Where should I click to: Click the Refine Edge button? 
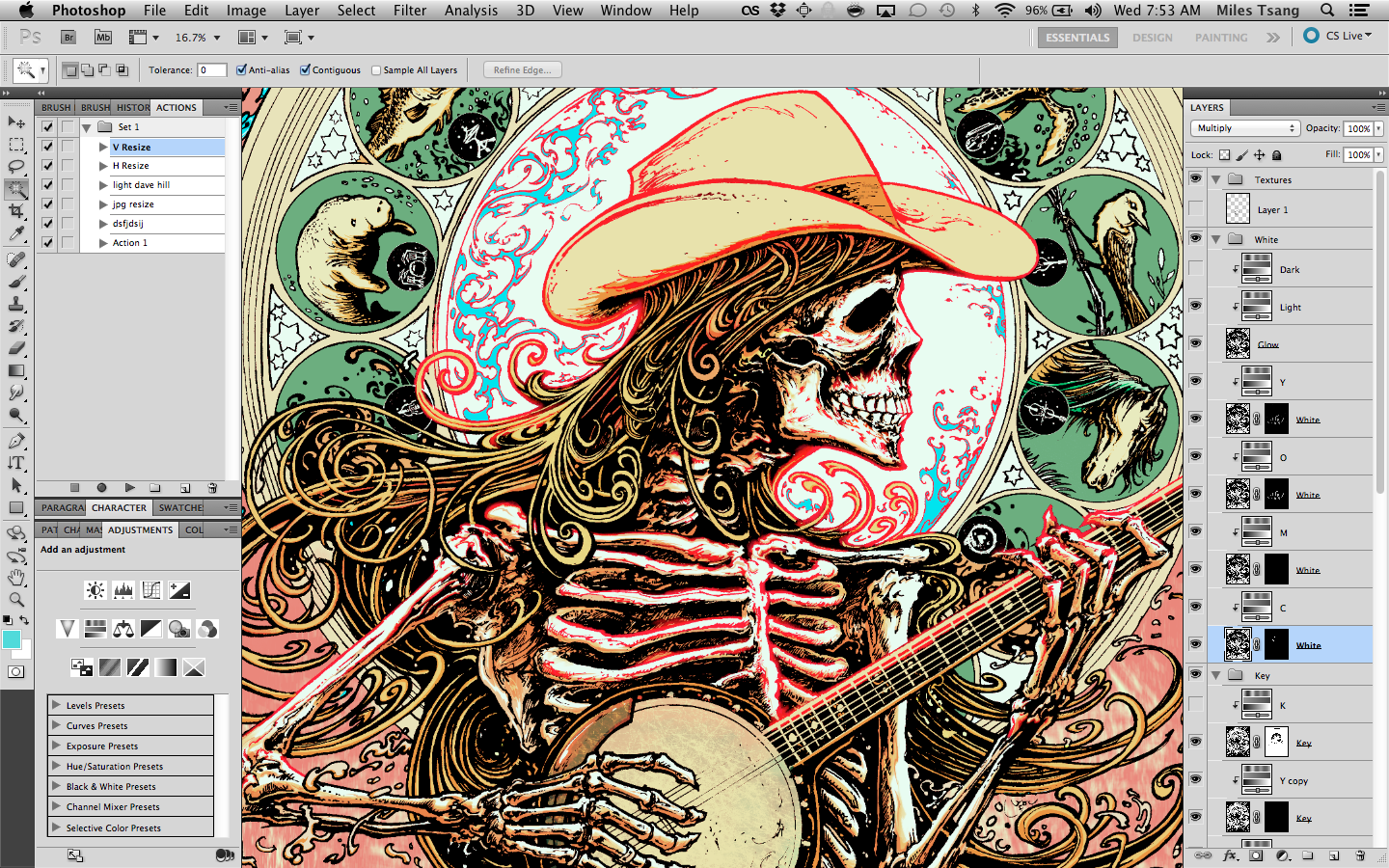coord(523,69)
